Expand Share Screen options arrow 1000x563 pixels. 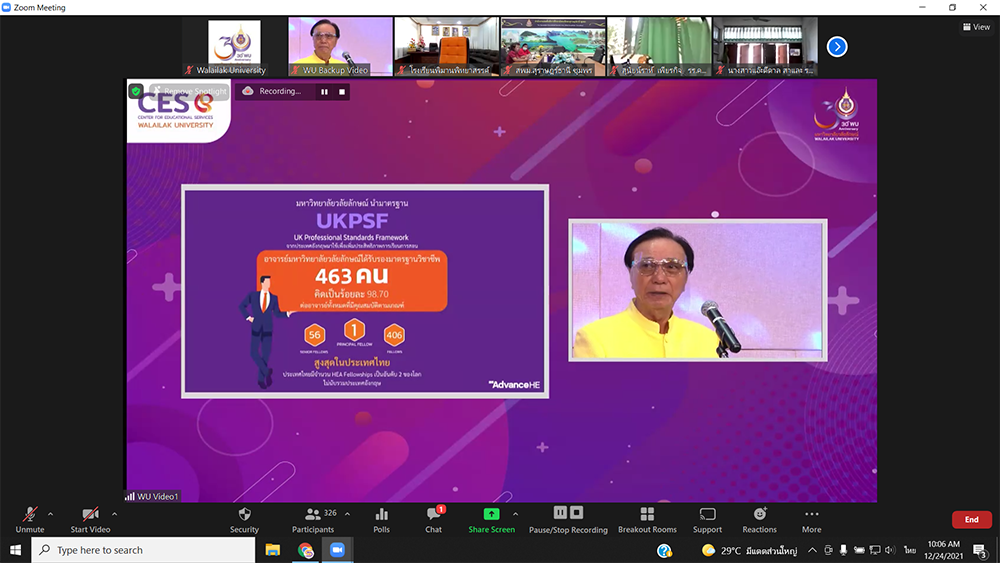[515, 514]
